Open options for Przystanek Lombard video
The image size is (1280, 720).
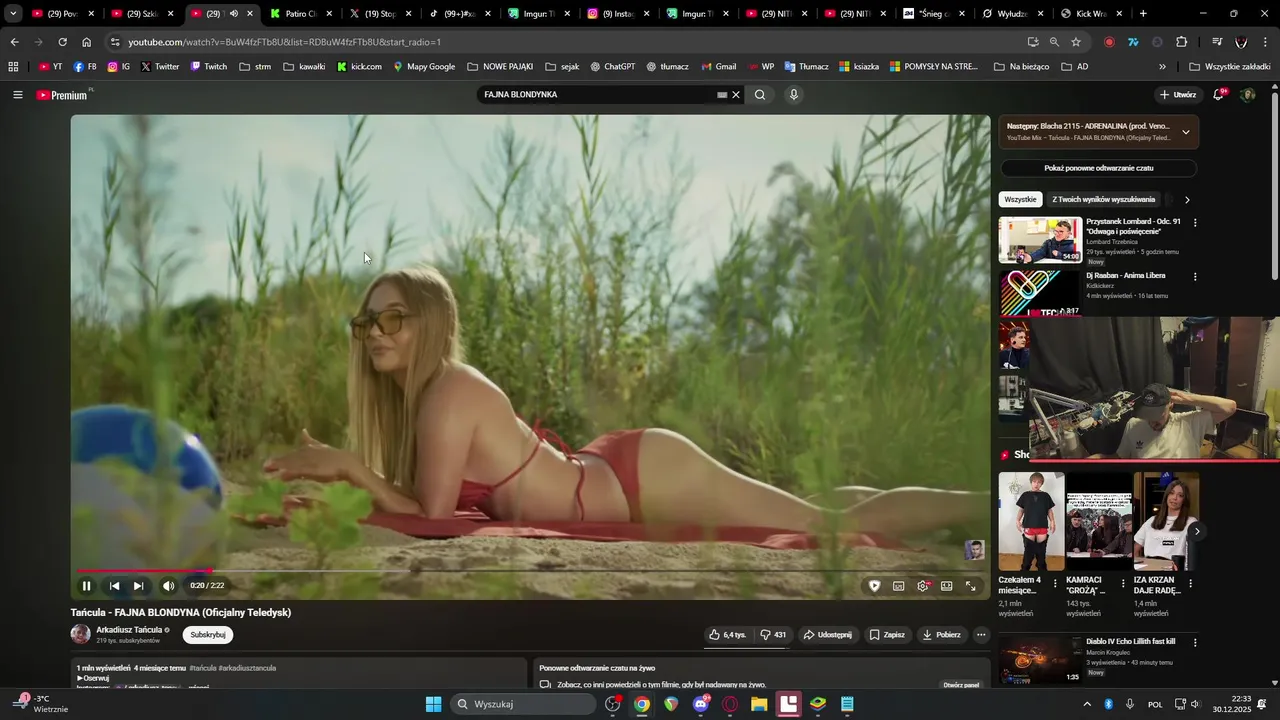[1195, 223]
